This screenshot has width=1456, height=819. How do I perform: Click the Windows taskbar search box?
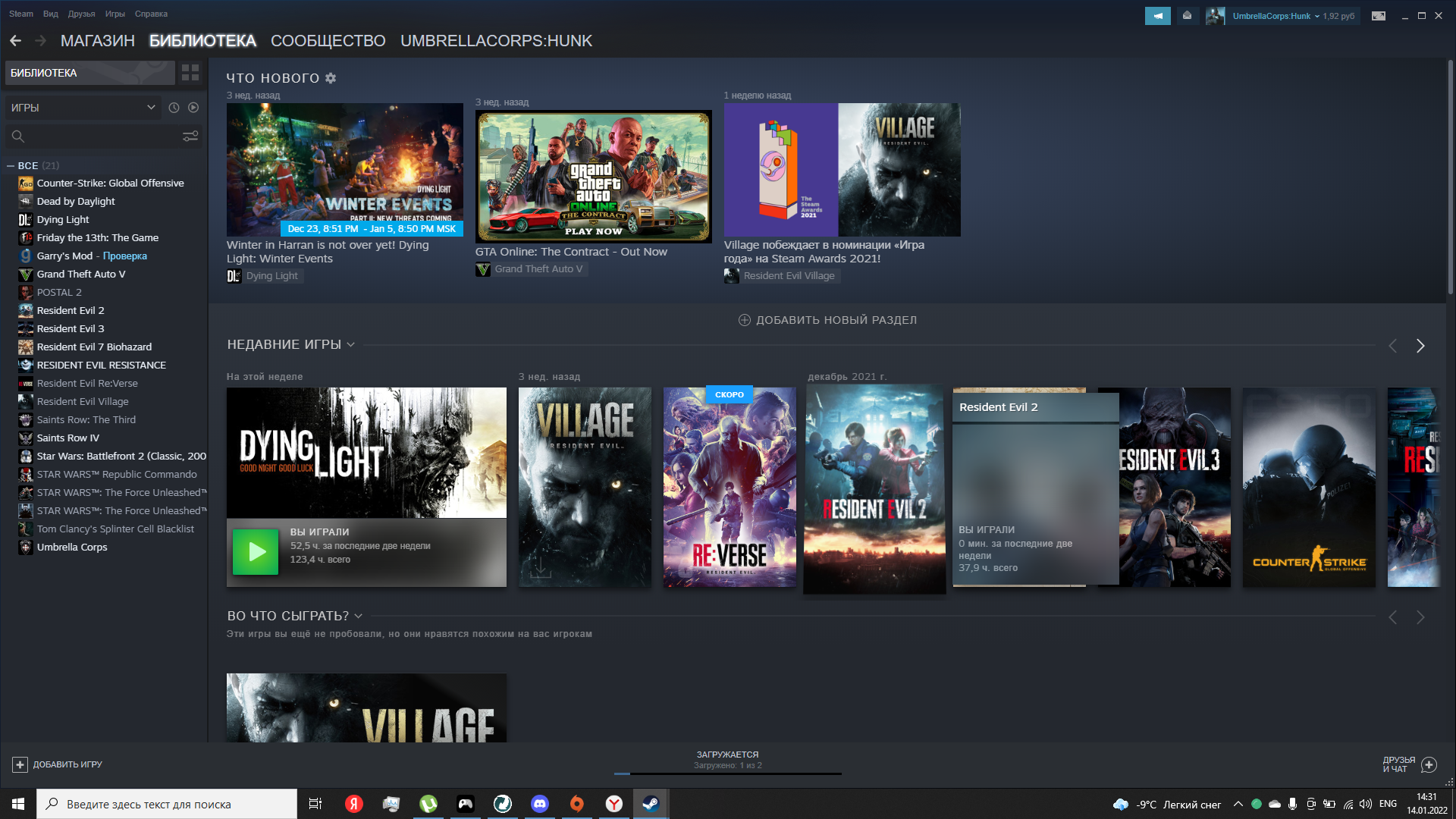click(167, 804)
